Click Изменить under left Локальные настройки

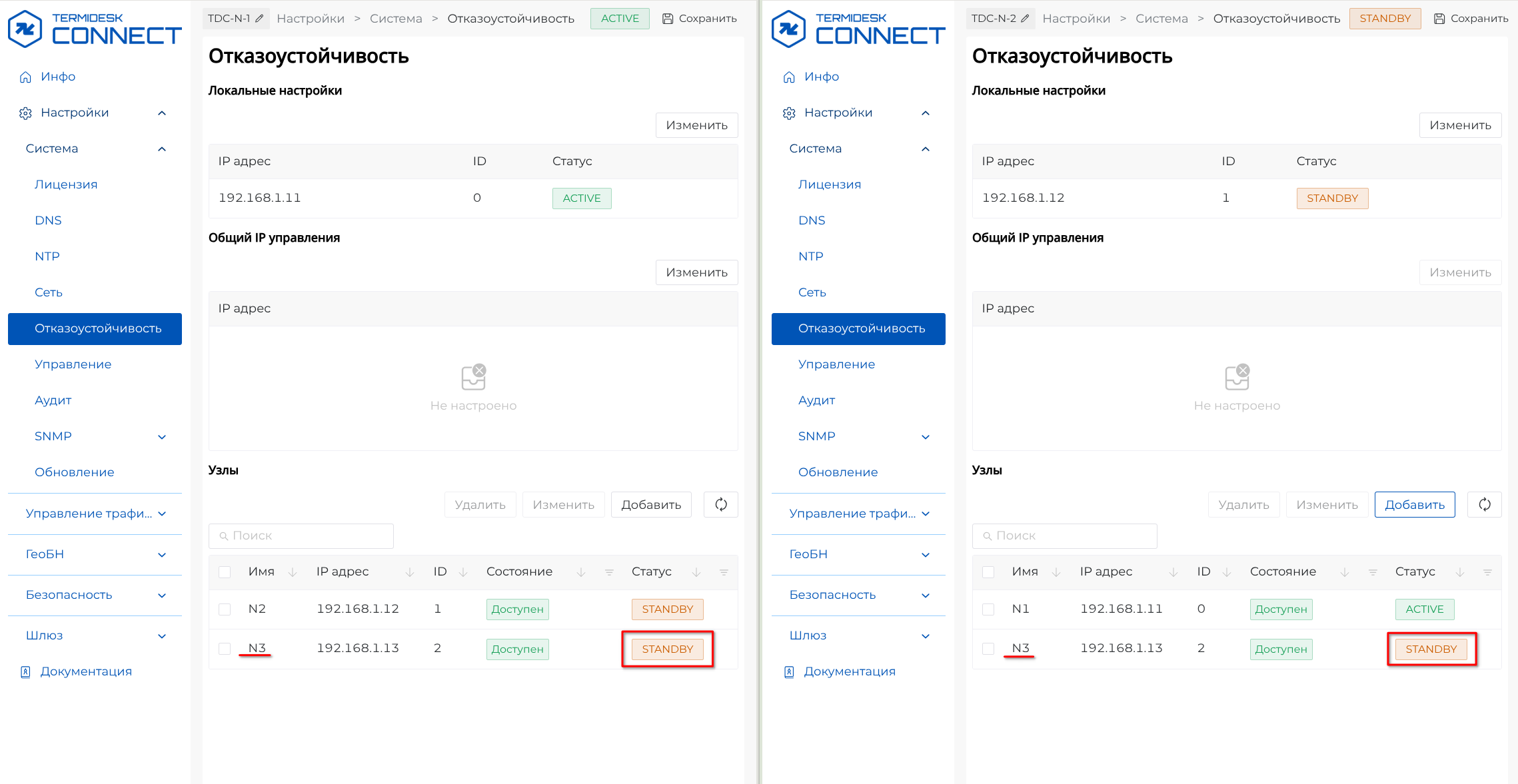tap(696, 125)
